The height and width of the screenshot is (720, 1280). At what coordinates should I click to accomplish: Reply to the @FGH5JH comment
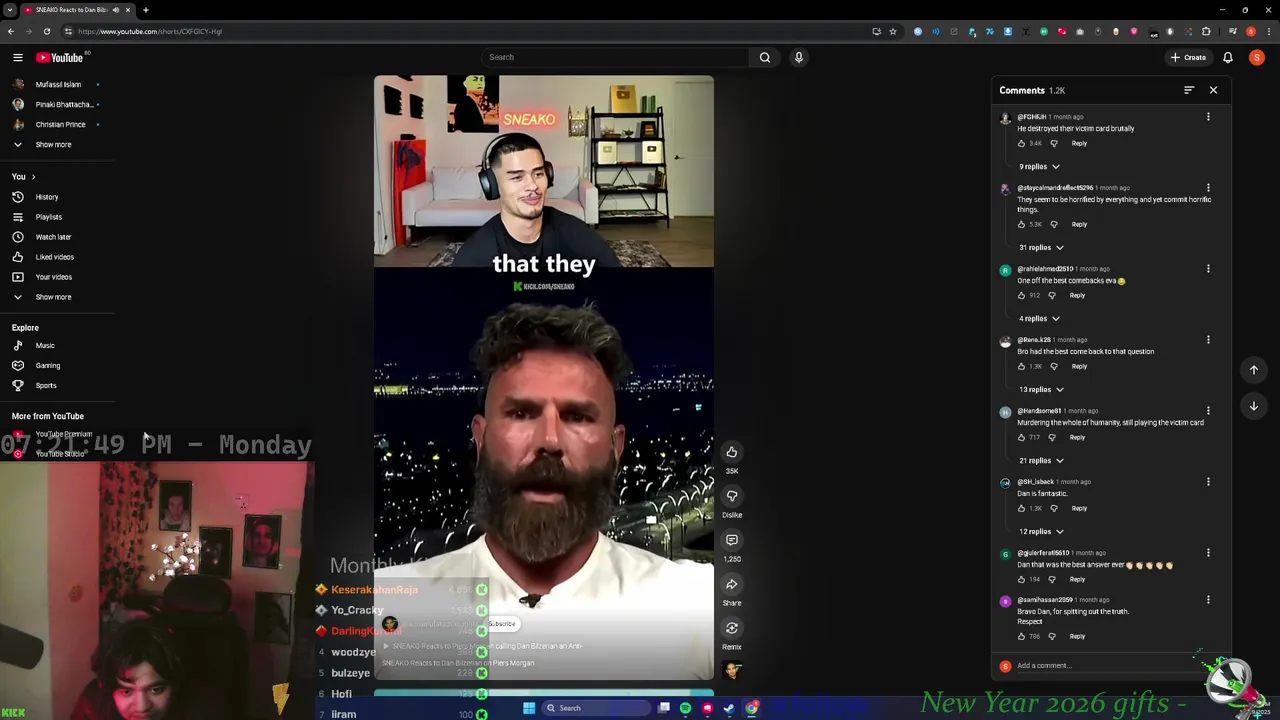point(1079,143)
